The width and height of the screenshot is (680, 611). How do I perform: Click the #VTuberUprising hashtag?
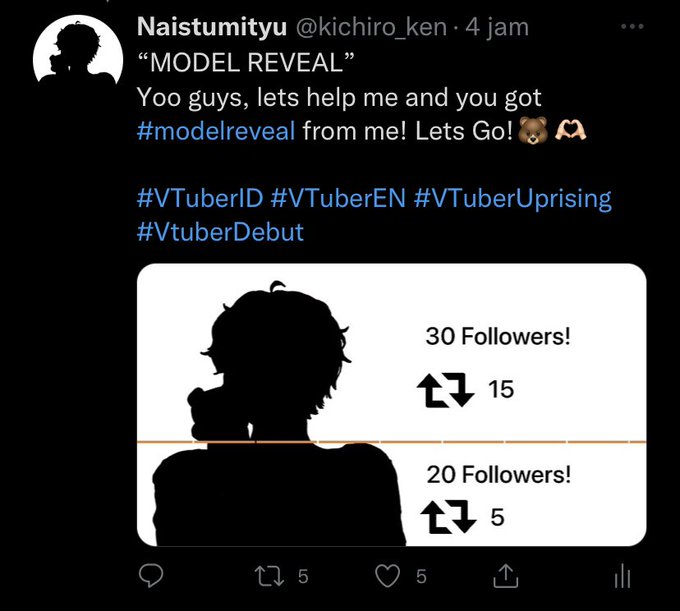pyautogui.click(x=513, y=199)
